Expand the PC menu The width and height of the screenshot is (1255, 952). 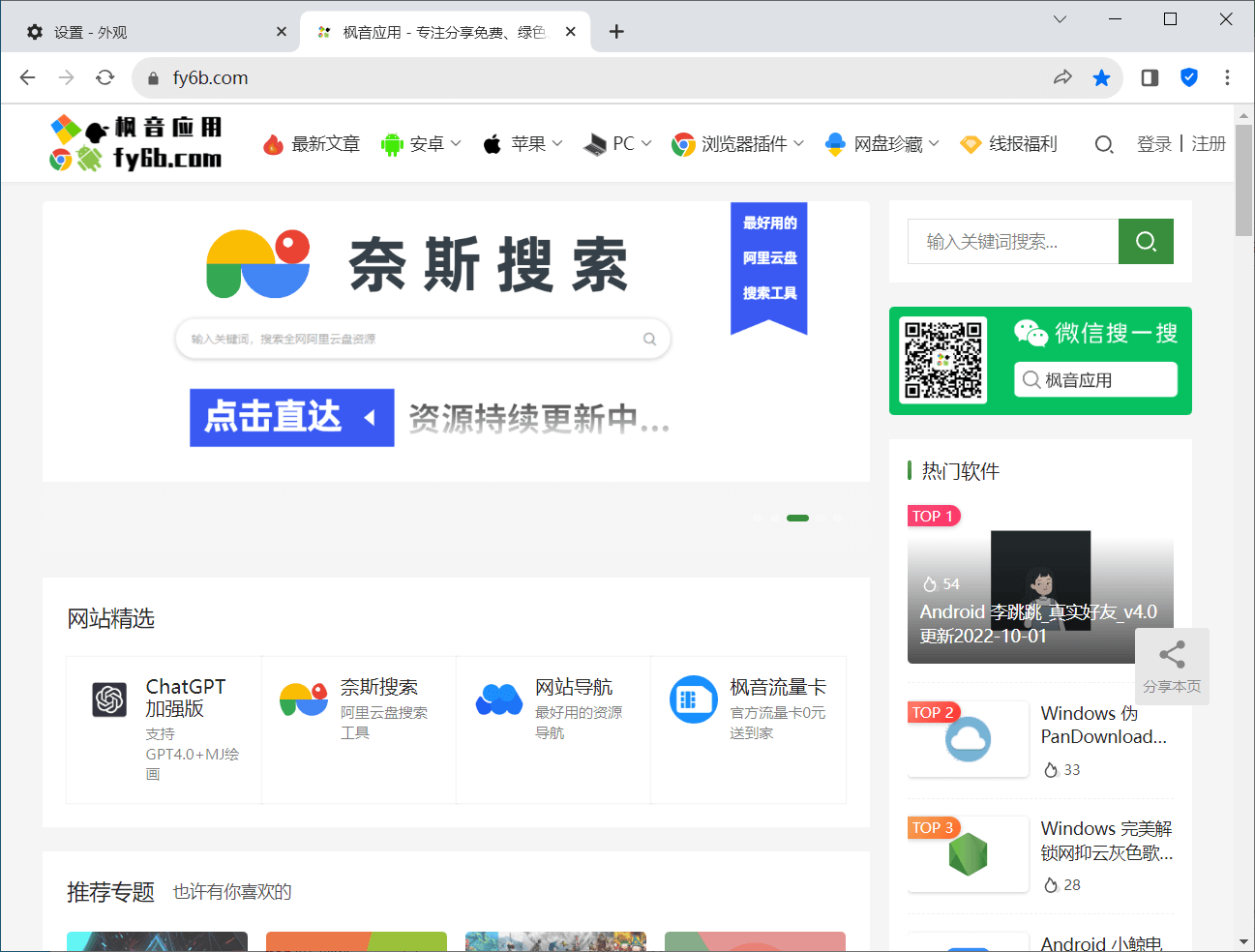pyautogui.click(x=617, y=144)
